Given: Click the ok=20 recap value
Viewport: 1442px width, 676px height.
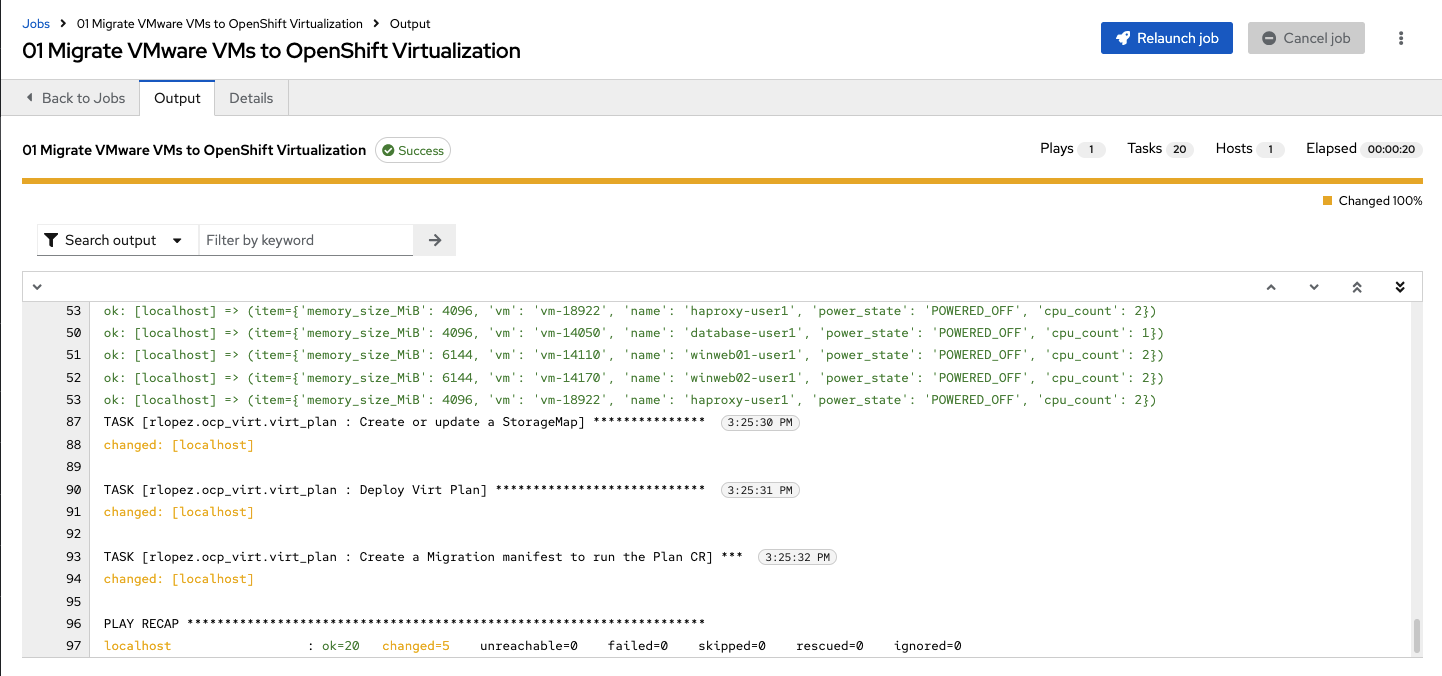Looking at the screenshot, I should click(341, 646).
